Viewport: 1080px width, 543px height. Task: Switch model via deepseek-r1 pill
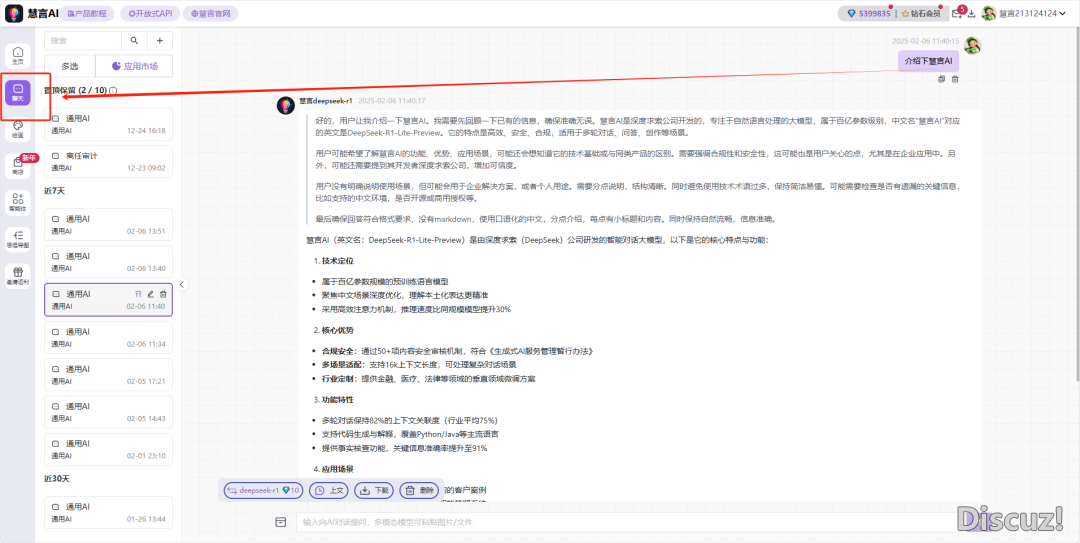pos(264,491)
